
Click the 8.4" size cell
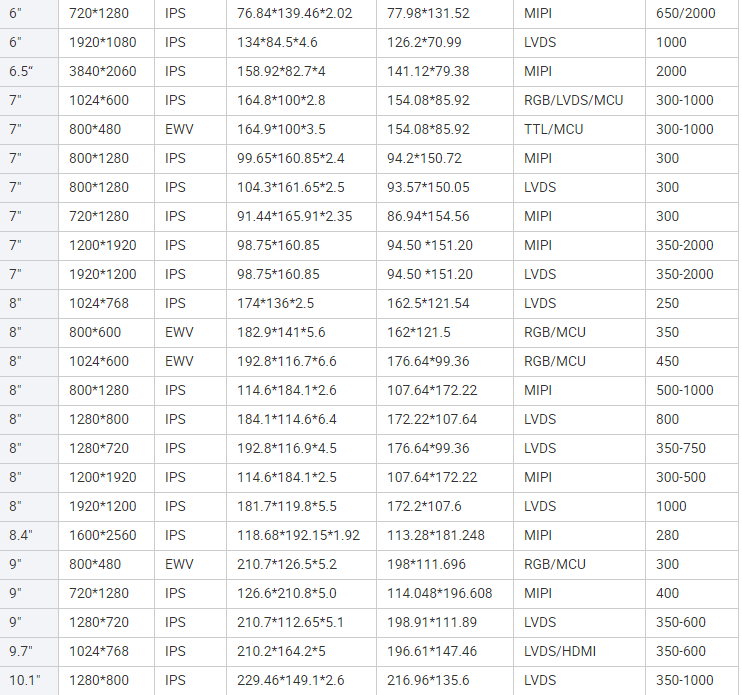coord(21,535)
